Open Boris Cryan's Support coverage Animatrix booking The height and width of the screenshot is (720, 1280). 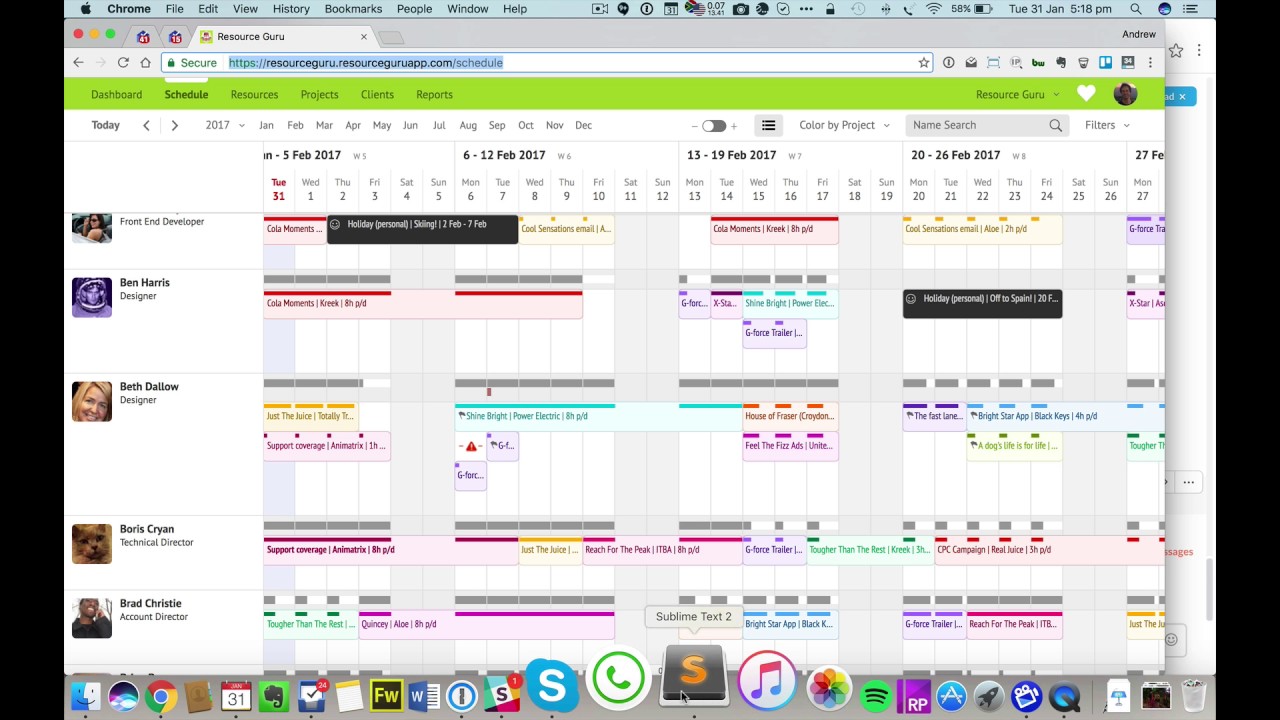click(x=391, y=549)
